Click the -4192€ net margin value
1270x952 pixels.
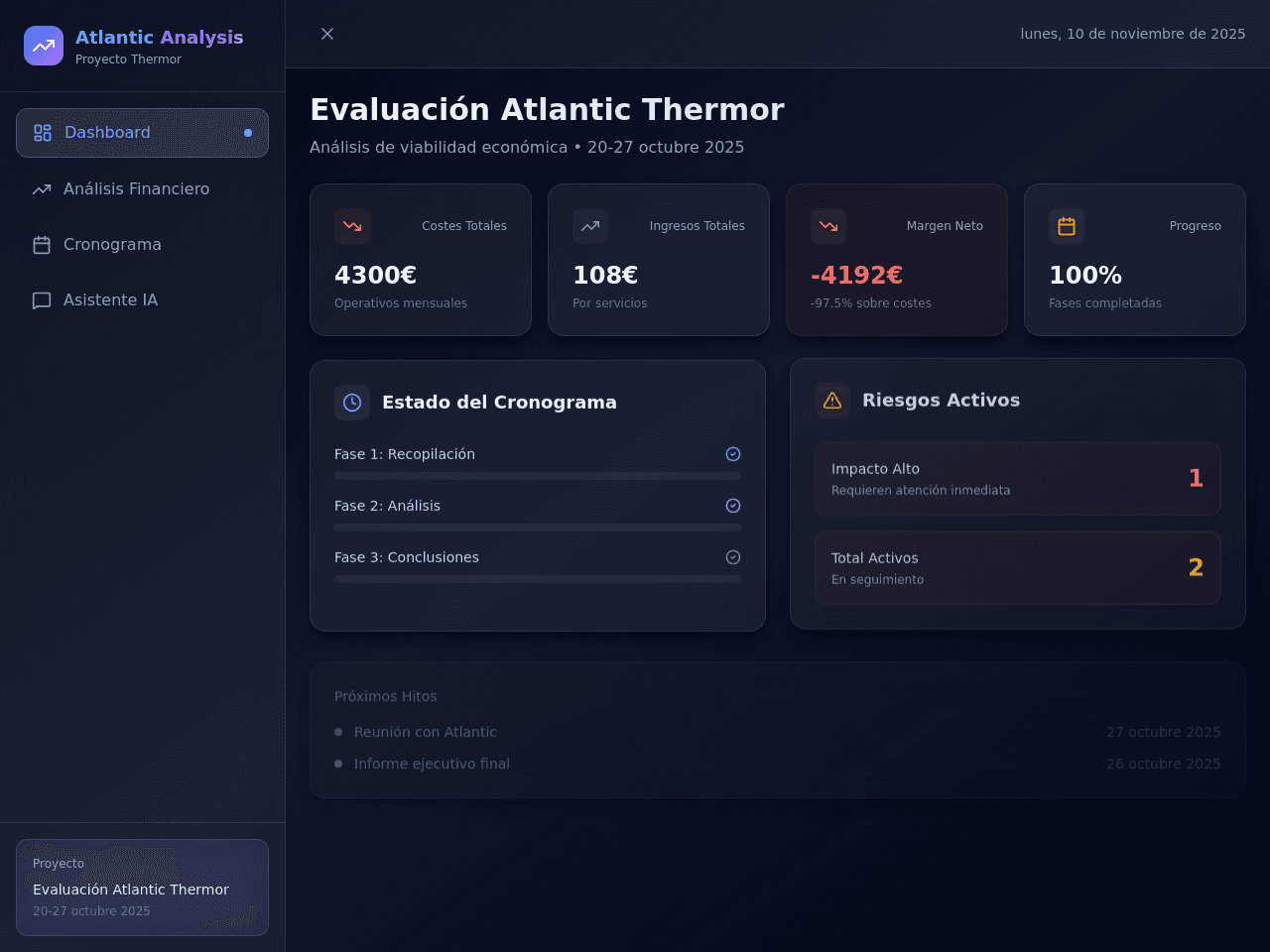[856, 275]
